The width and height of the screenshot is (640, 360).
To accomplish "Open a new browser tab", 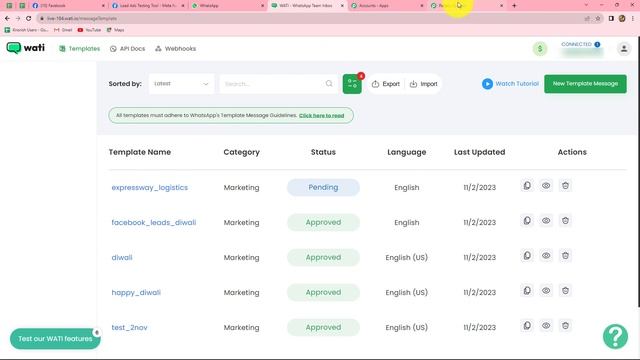I will (514, 6).
